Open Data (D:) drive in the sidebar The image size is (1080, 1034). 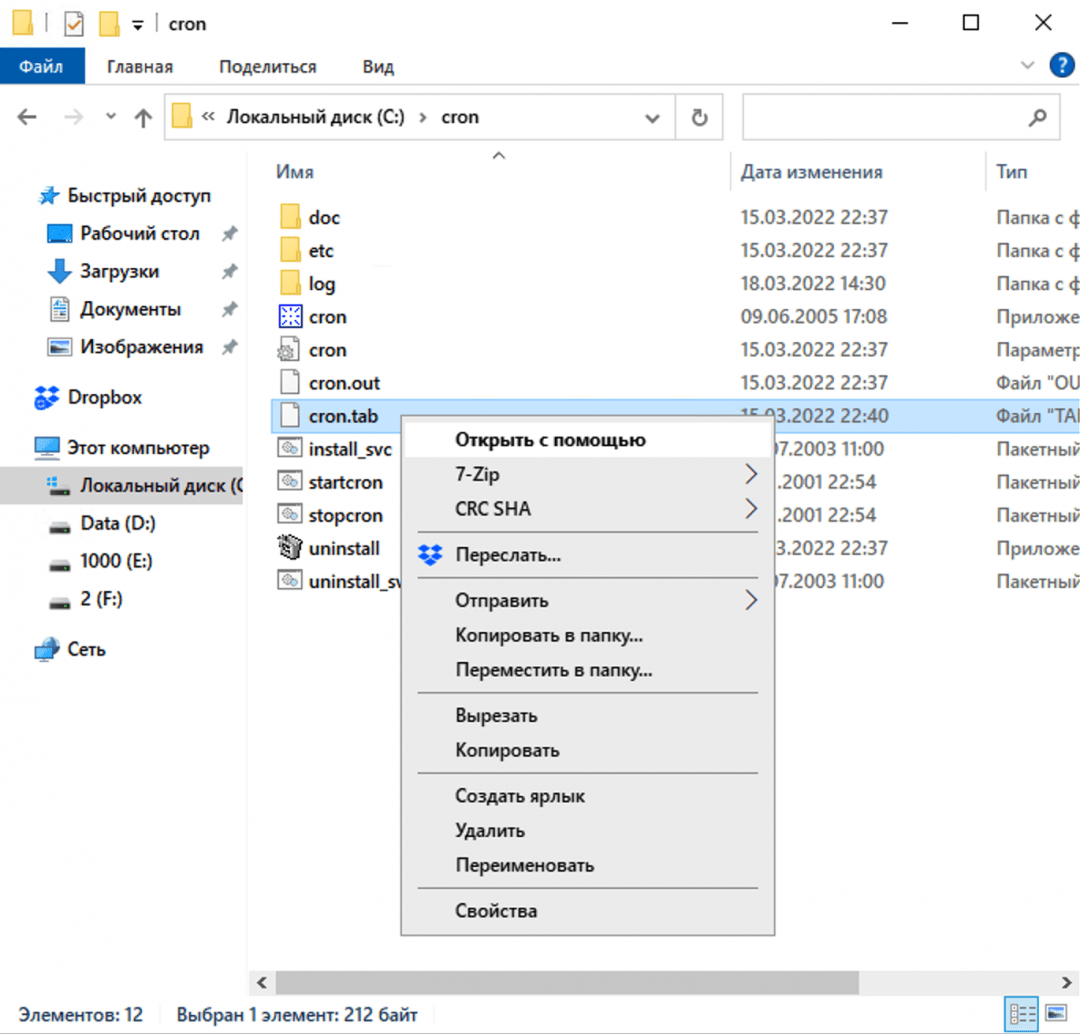(x=117, y=523)
